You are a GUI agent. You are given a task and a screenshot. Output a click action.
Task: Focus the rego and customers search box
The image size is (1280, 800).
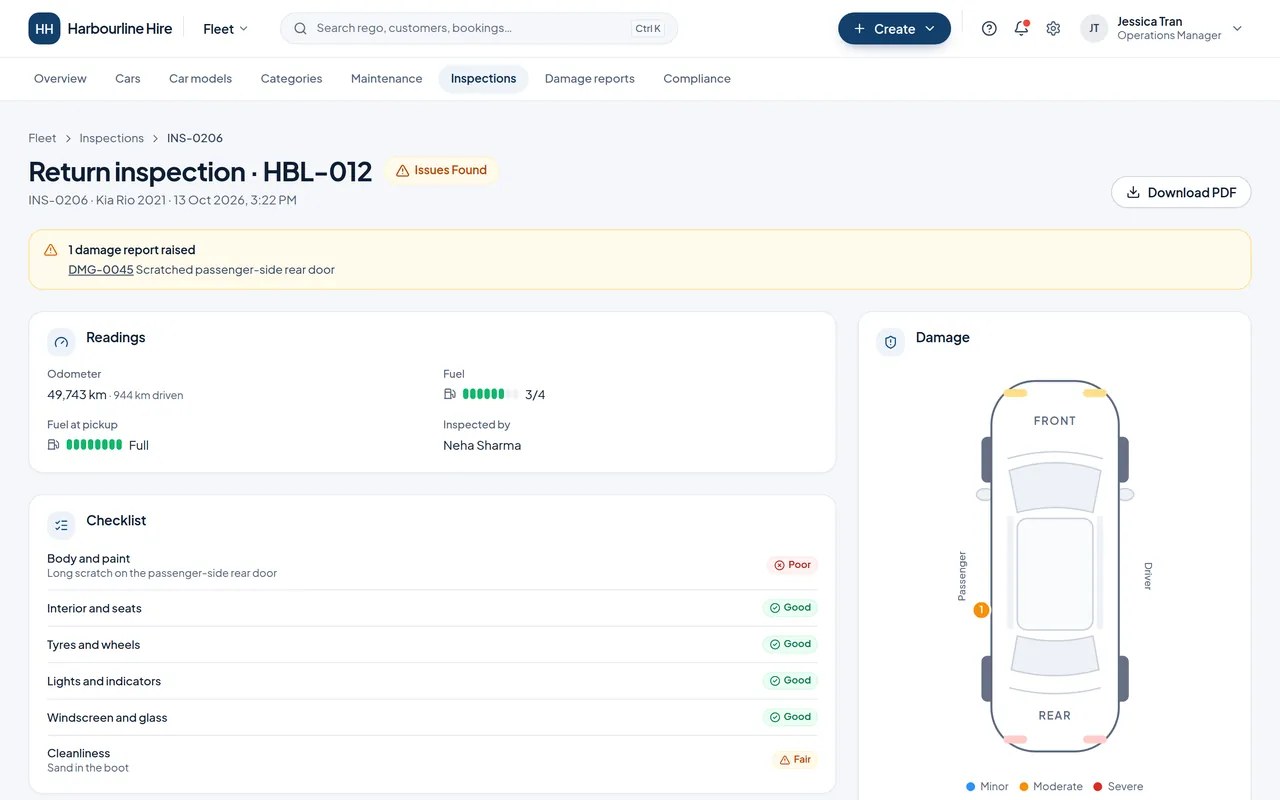coord(479,29)
